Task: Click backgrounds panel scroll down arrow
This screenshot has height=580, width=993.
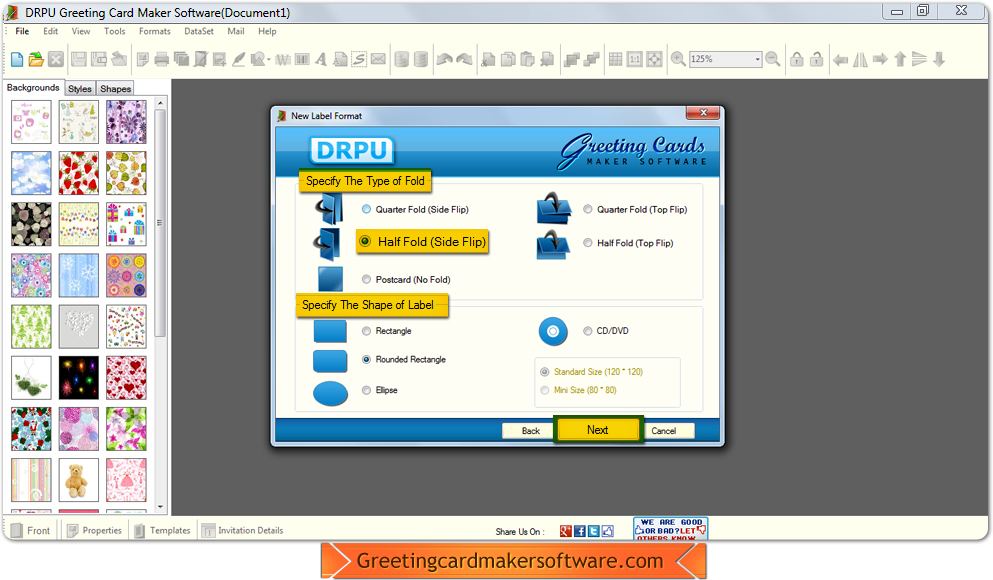Action: [x=160, y=507]
